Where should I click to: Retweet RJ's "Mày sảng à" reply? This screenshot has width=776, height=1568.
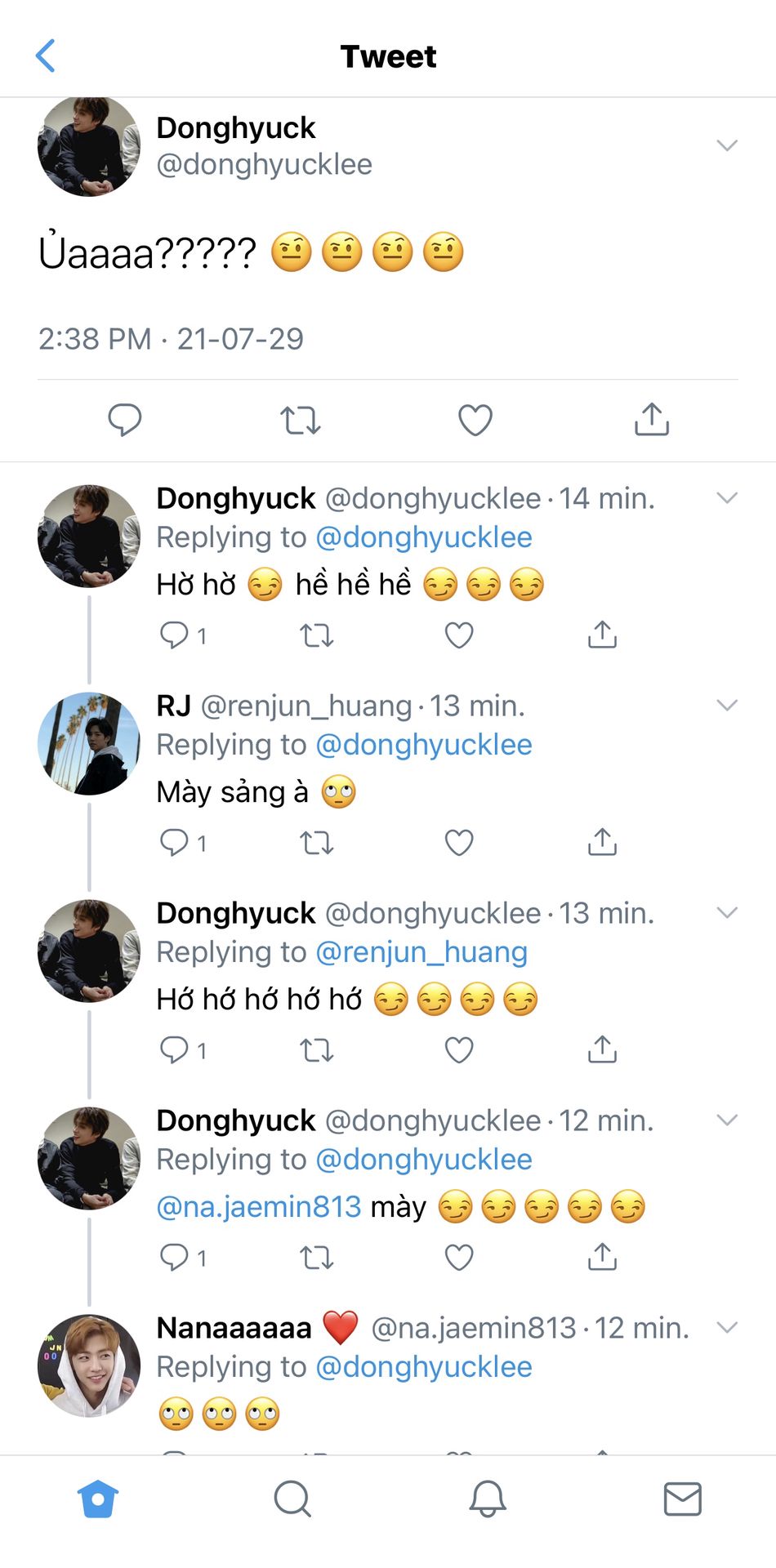[317, 842]
